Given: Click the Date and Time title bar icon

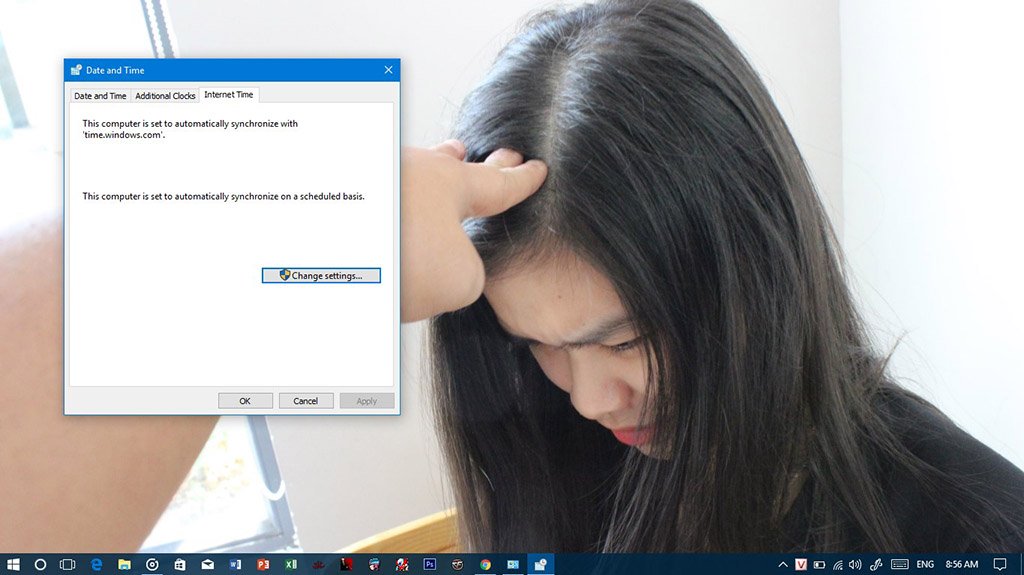Looking at the screenshot, I should pos(76,70).
